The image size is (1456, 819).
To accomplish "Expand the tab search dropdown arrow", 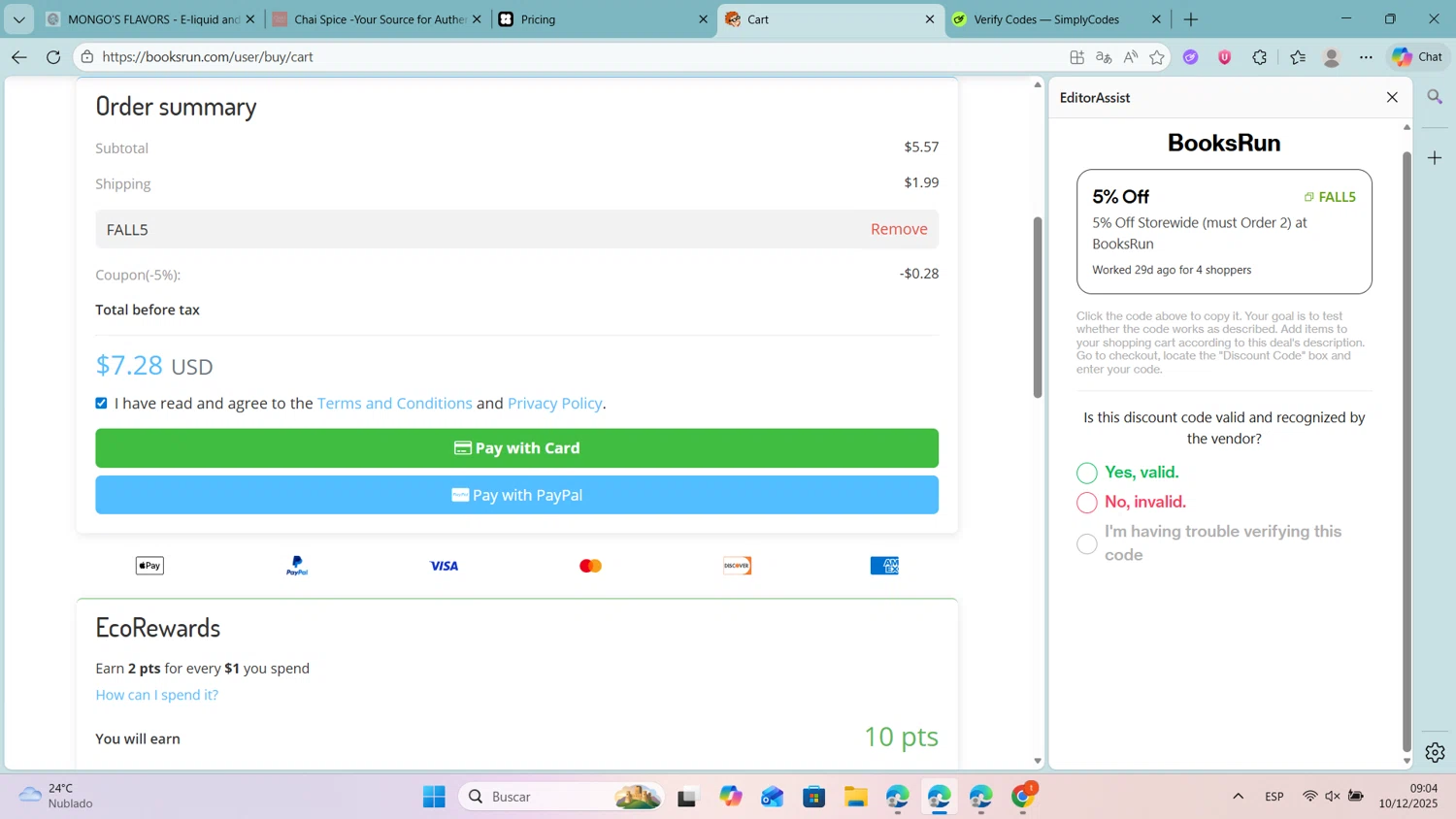I will pyautogui.click(x=19, y=19).
